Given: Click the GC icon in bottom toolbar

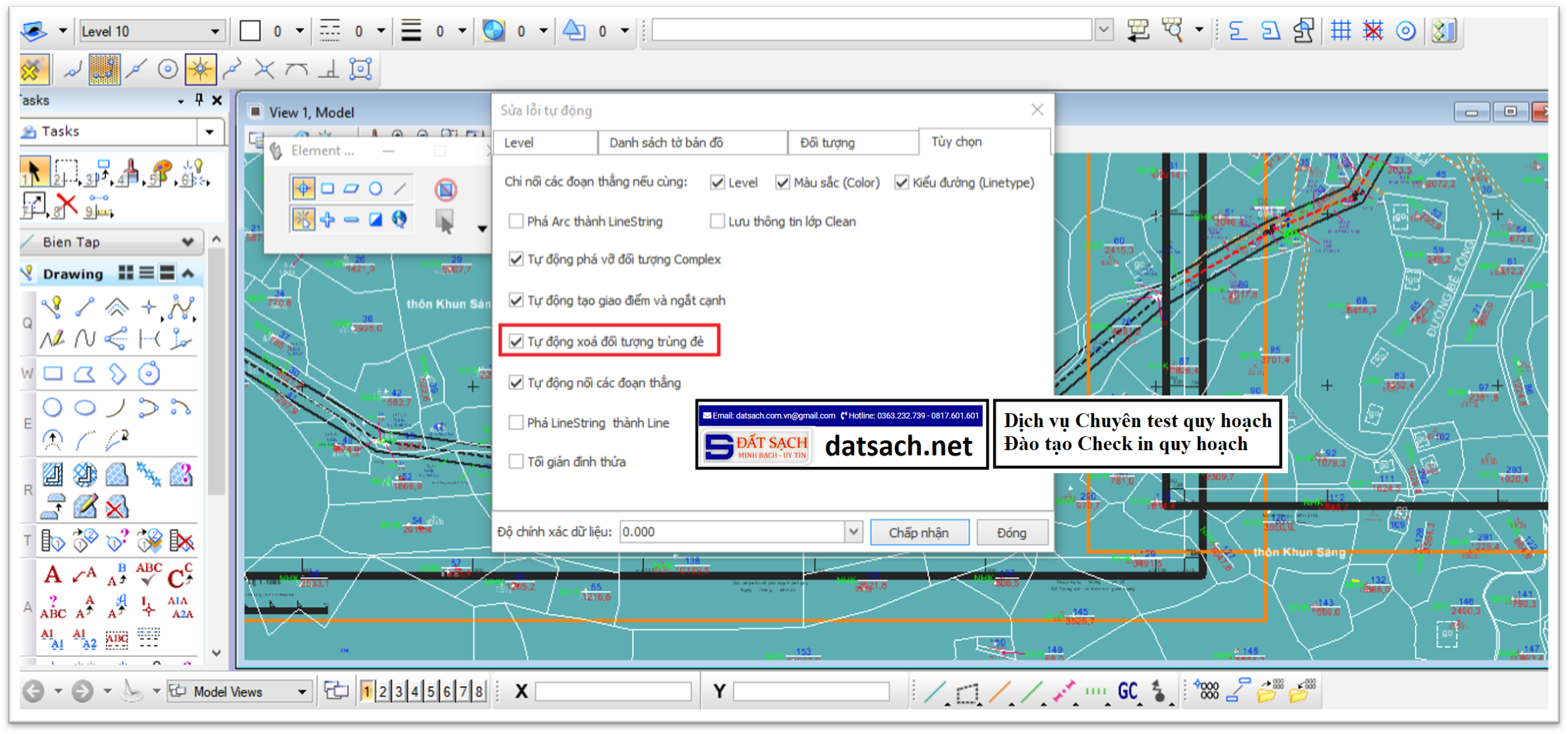Looking at the screenshot, I should (1127, 692).
